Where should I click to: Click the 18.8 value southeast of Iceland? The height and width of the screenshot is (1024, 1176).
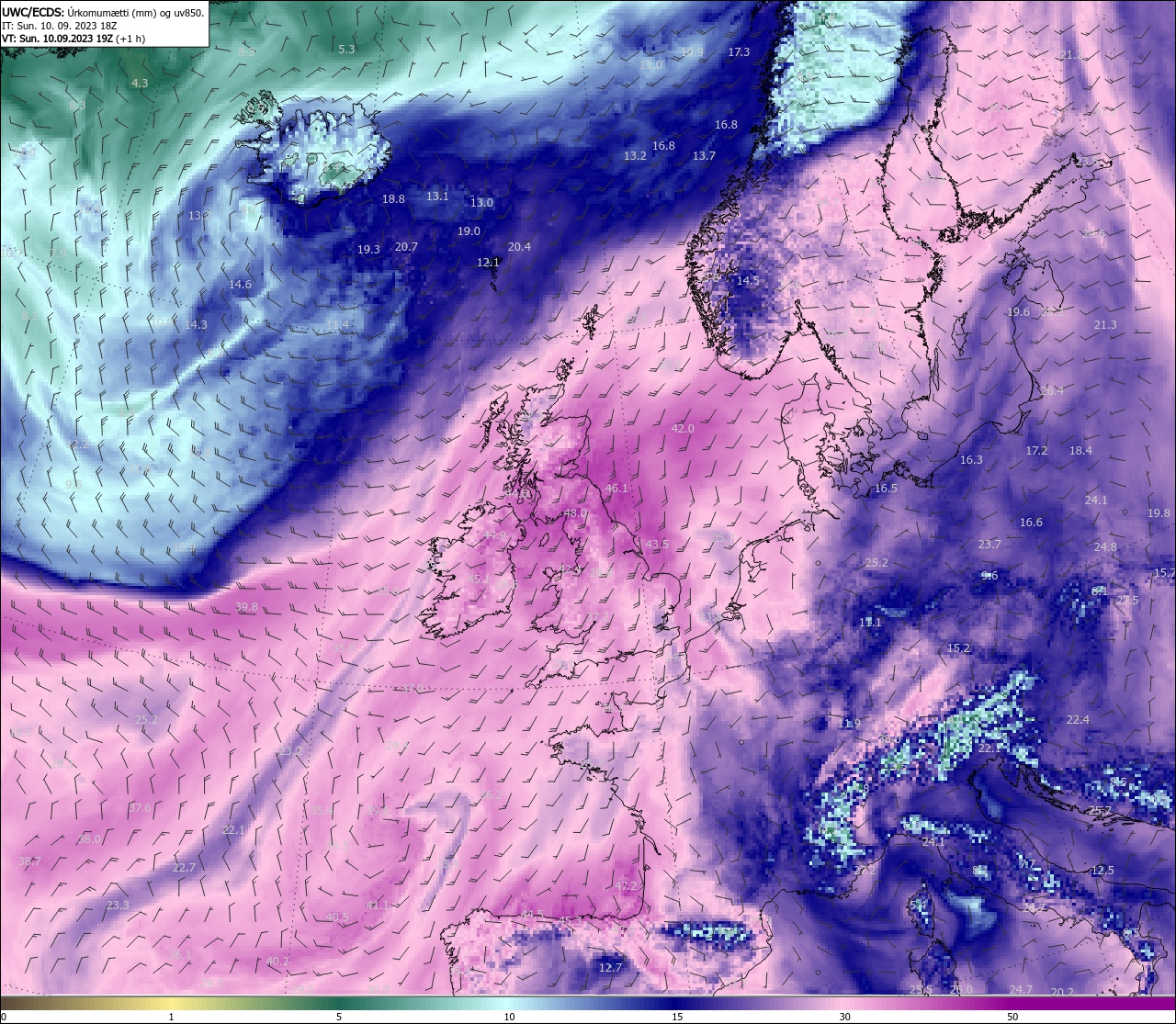tap(393, 199)
